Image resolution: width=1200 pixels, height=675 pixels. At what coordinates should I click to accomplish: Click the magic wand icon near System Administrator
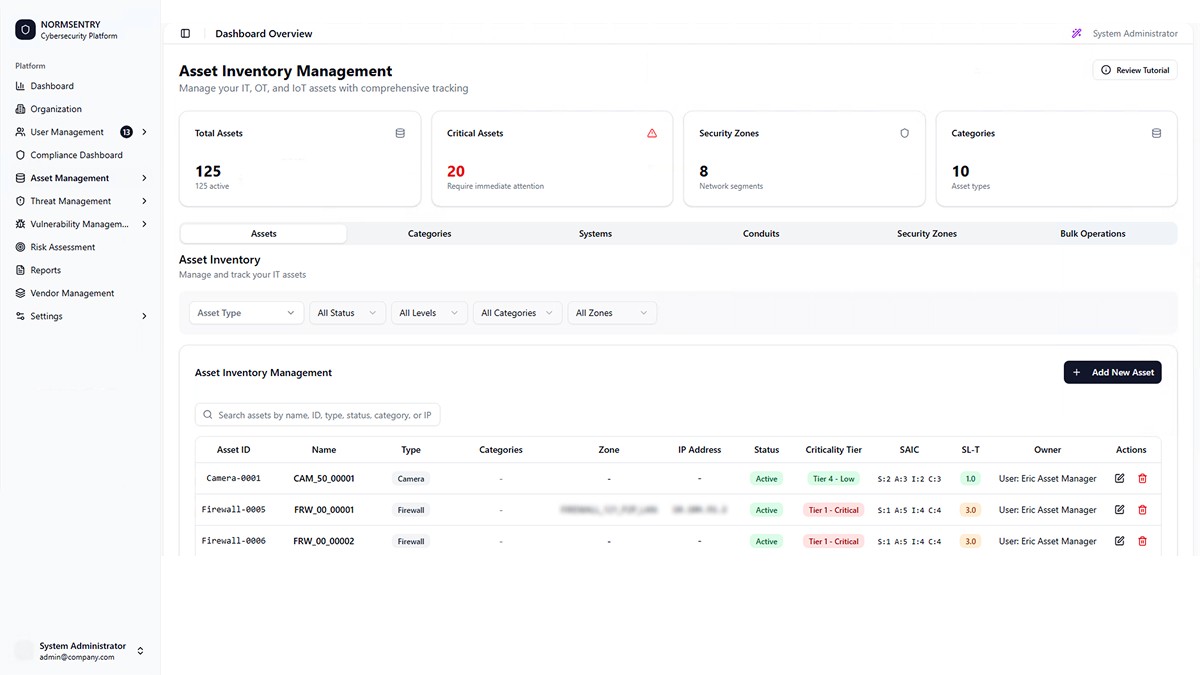1076,33
